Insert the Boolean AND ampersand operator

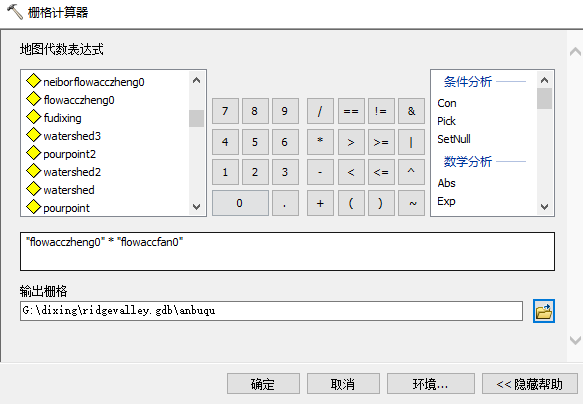[411, 111]
